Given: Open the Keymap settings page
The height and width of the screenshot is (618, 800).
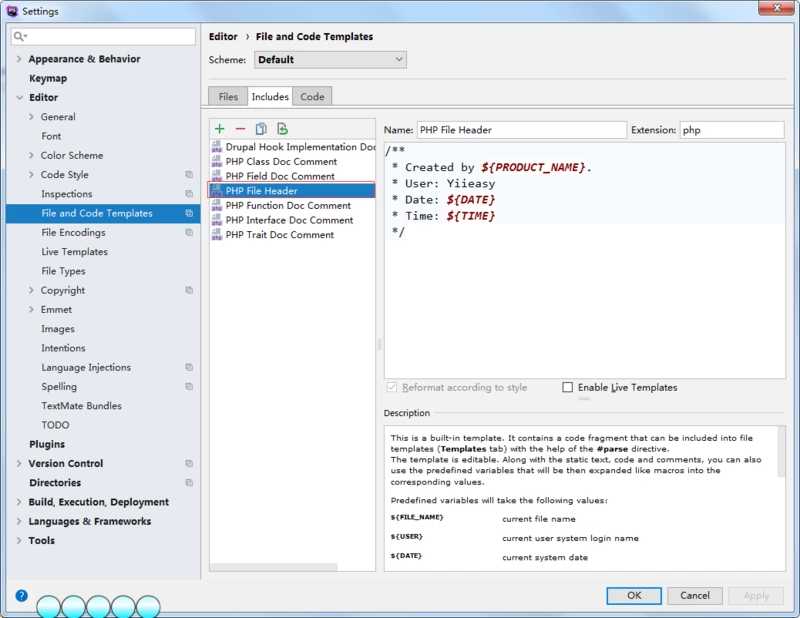Looking at the screenshot, I should [x=48, y=79].
